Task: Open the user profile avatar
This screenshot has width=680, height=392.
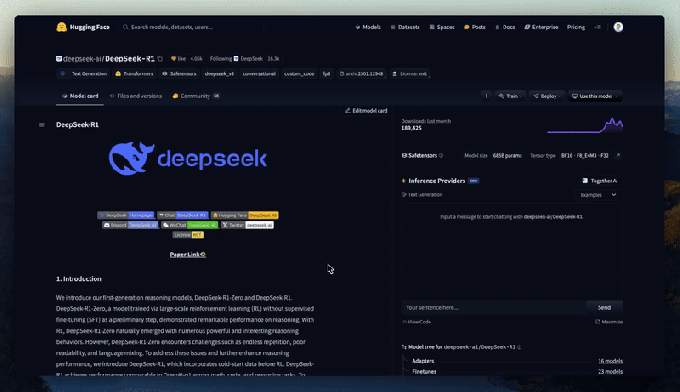Action: pos(618,27)
